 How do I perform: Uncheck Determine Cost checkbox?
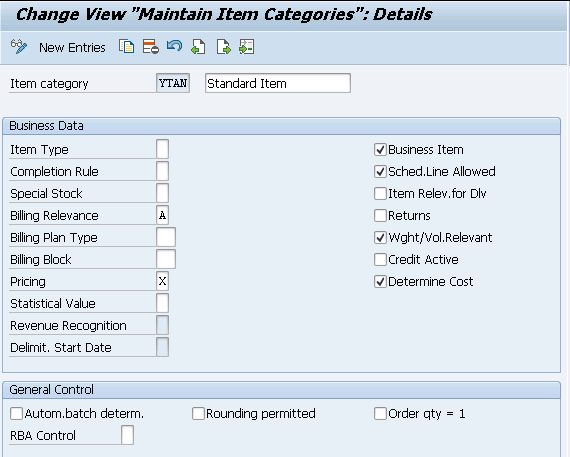tap(380, 281)
